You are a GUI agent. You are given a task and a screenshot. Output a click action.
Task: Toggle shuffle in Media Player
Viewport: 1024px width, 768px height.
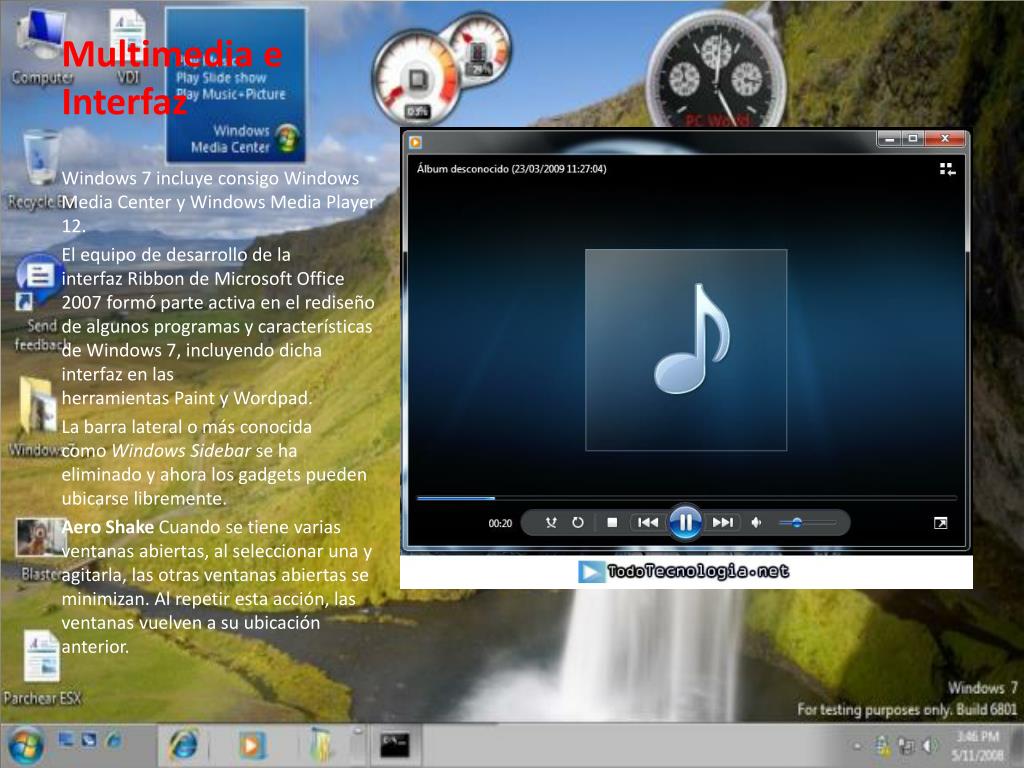(x=551, y=522)
